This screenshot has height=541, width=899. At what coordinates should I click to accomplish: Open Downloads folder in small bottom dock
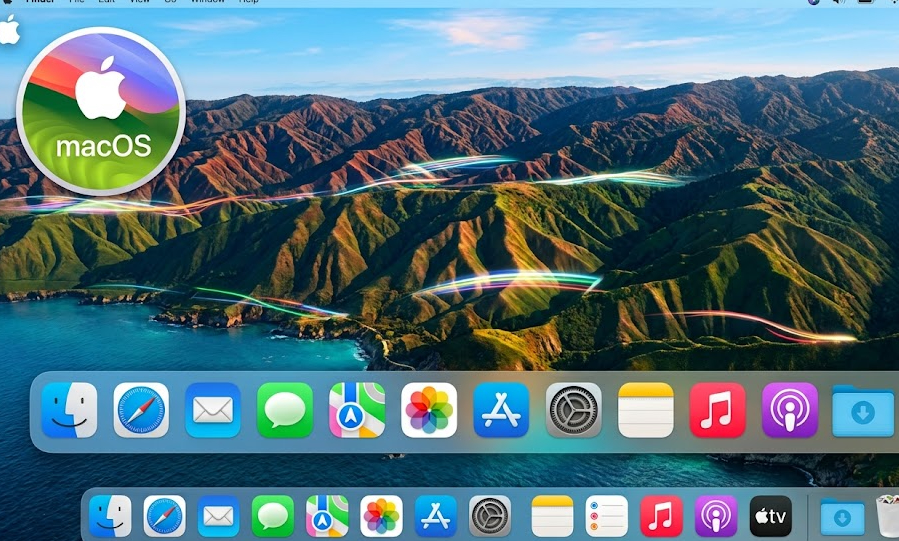click(842, 518)
